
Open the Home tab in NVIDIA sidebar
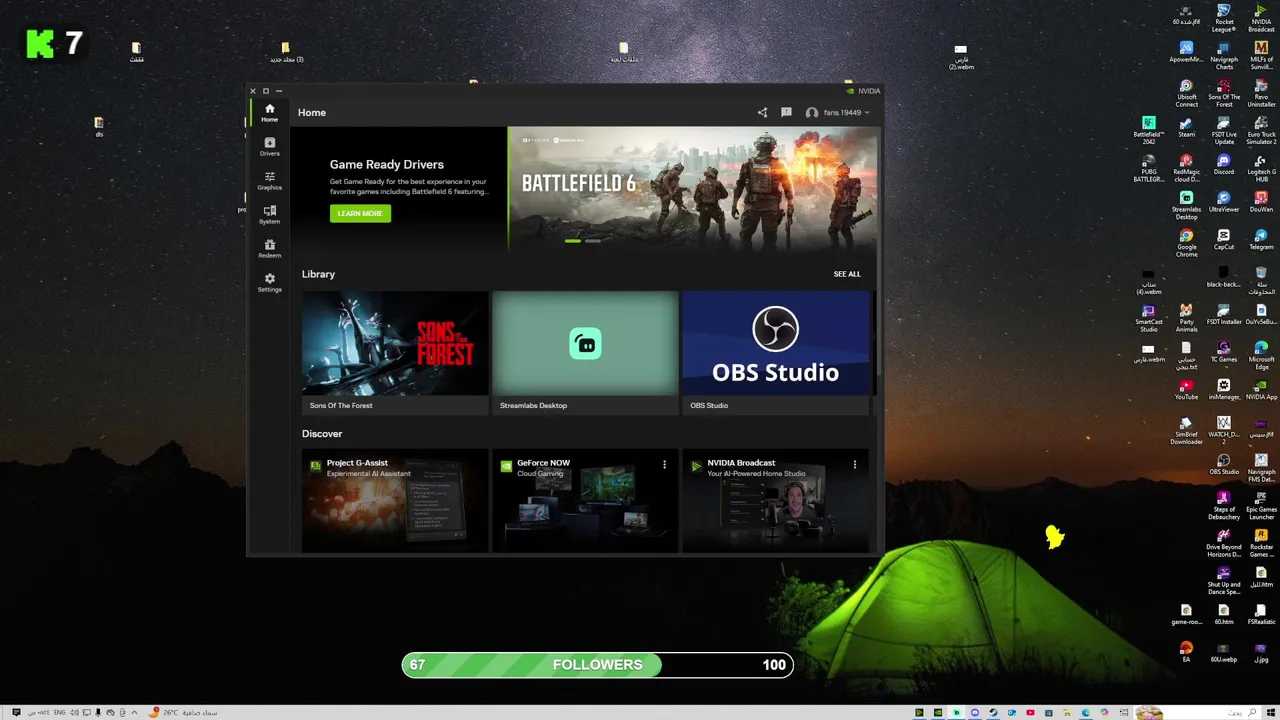(x=269, y=113)
